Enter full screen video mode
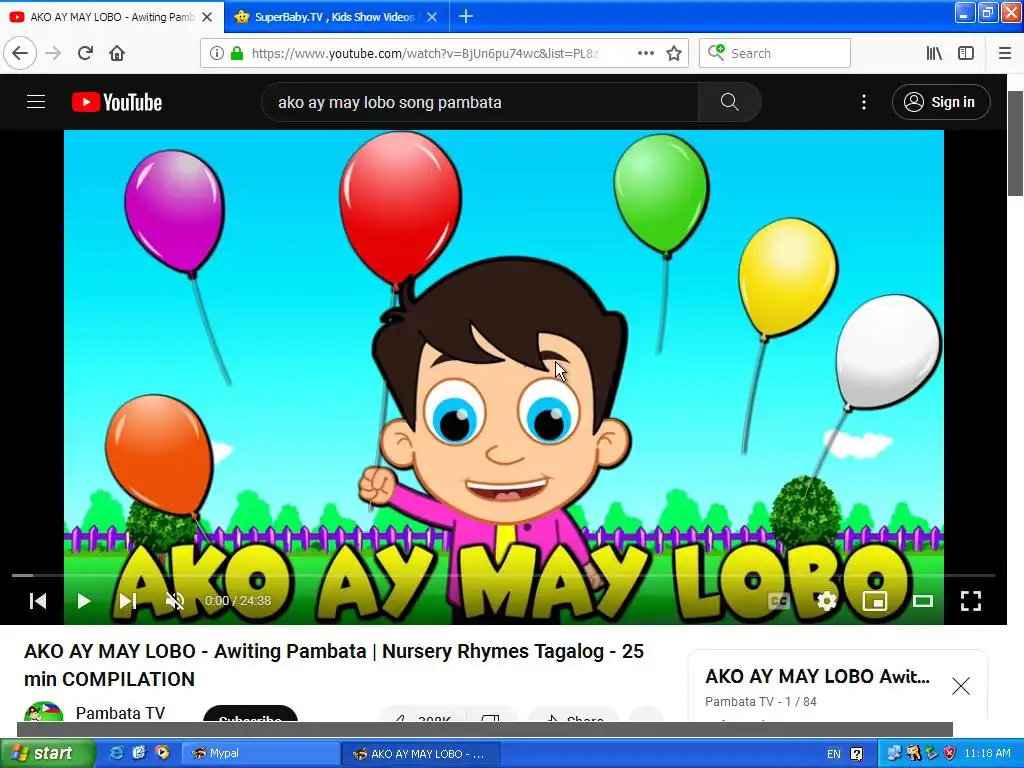 point(970,601)
